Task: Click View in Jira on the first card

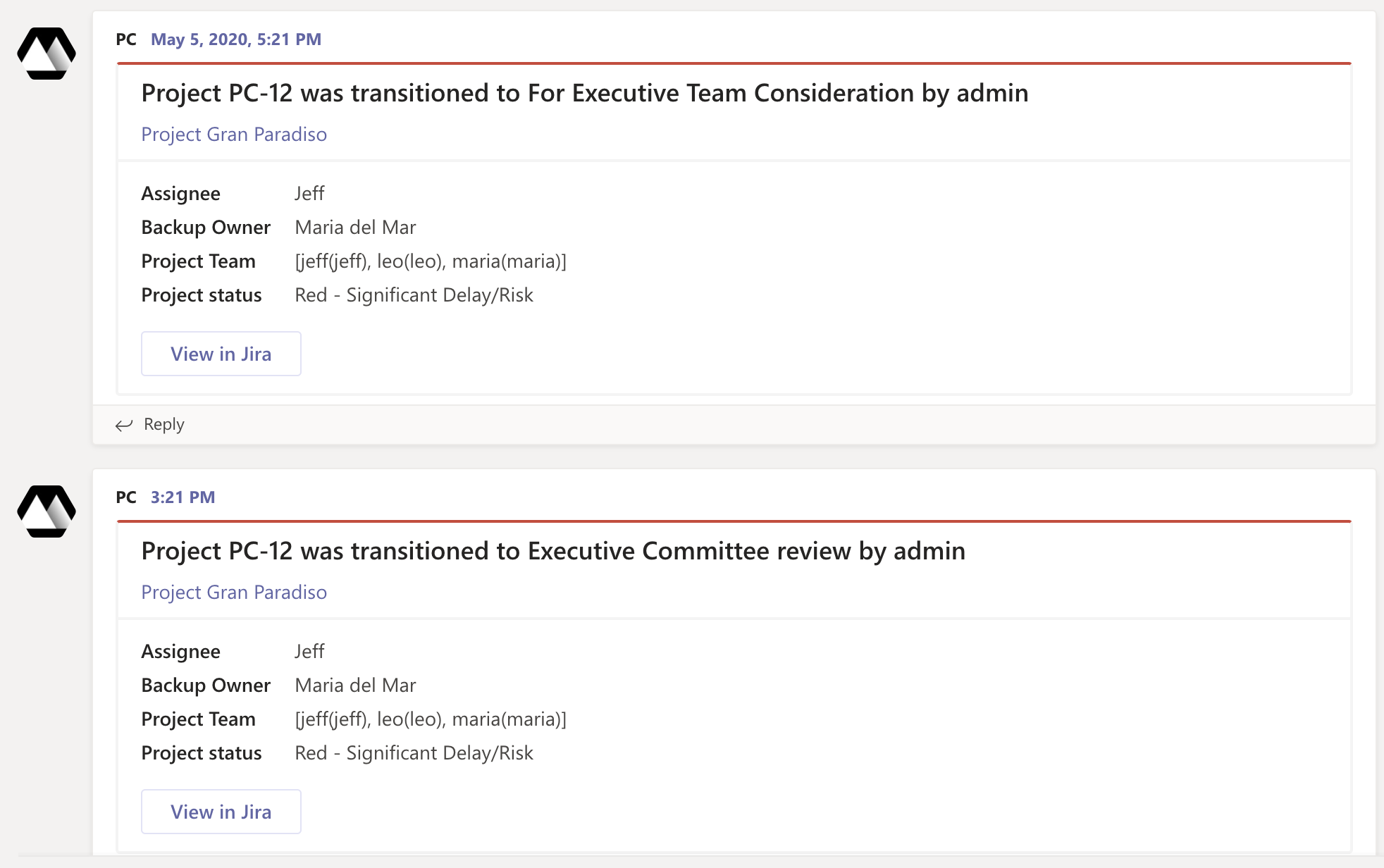Action: click(221, 354)
